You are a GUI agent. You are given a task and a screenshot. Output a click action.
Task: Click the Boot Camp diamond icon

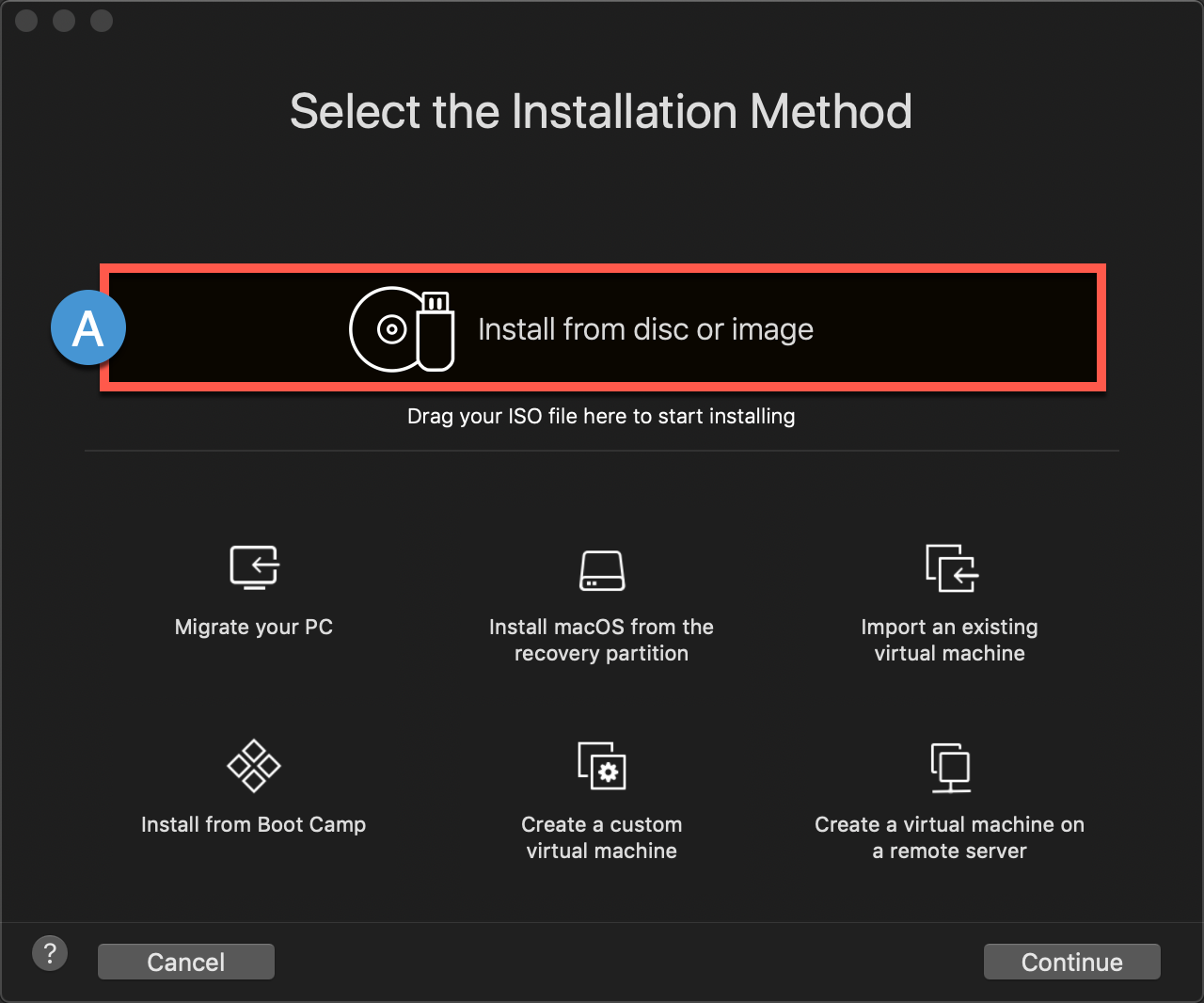[254, 766]
